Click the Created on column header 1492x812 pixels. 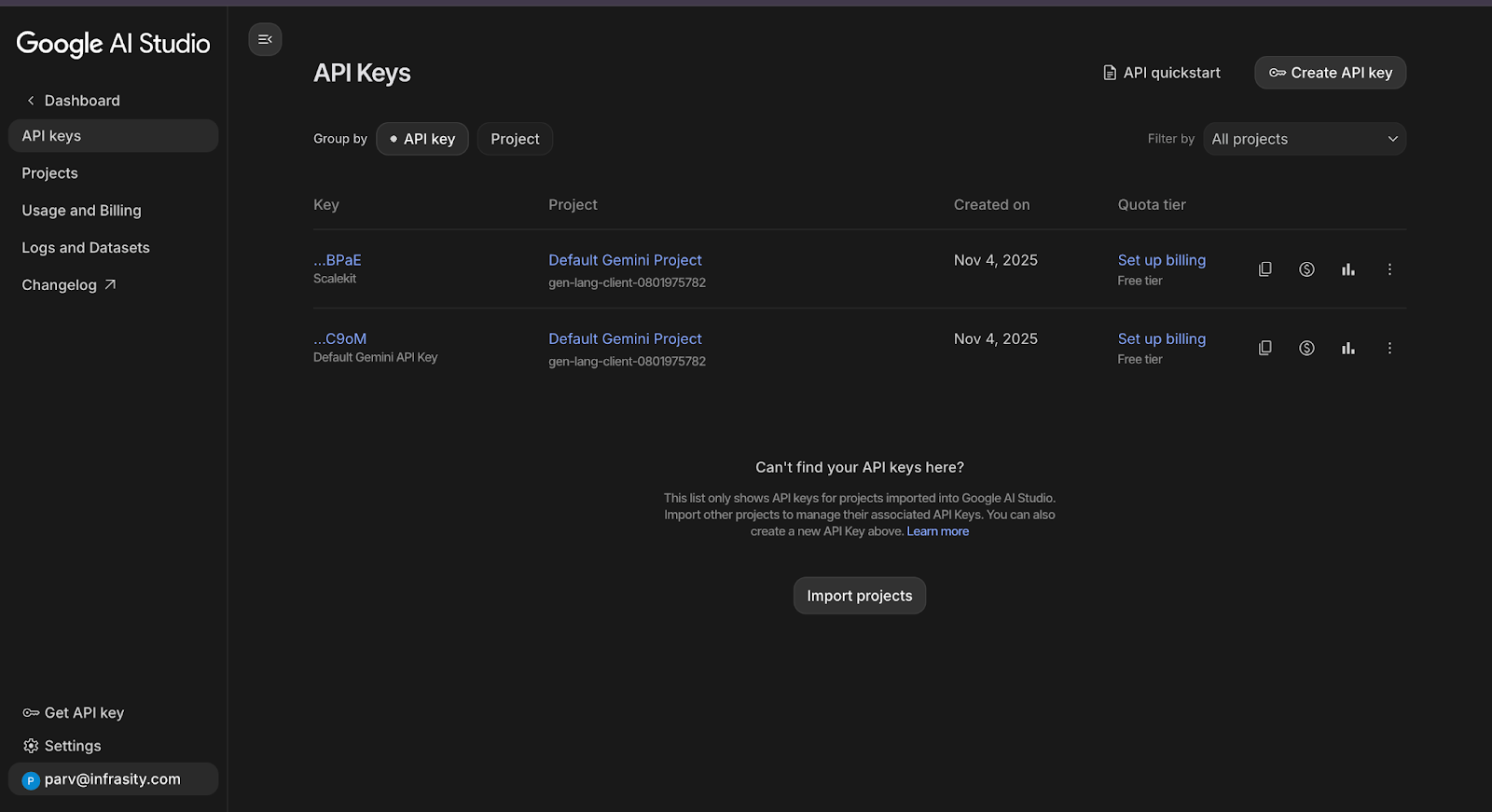(x=991, y=204)
